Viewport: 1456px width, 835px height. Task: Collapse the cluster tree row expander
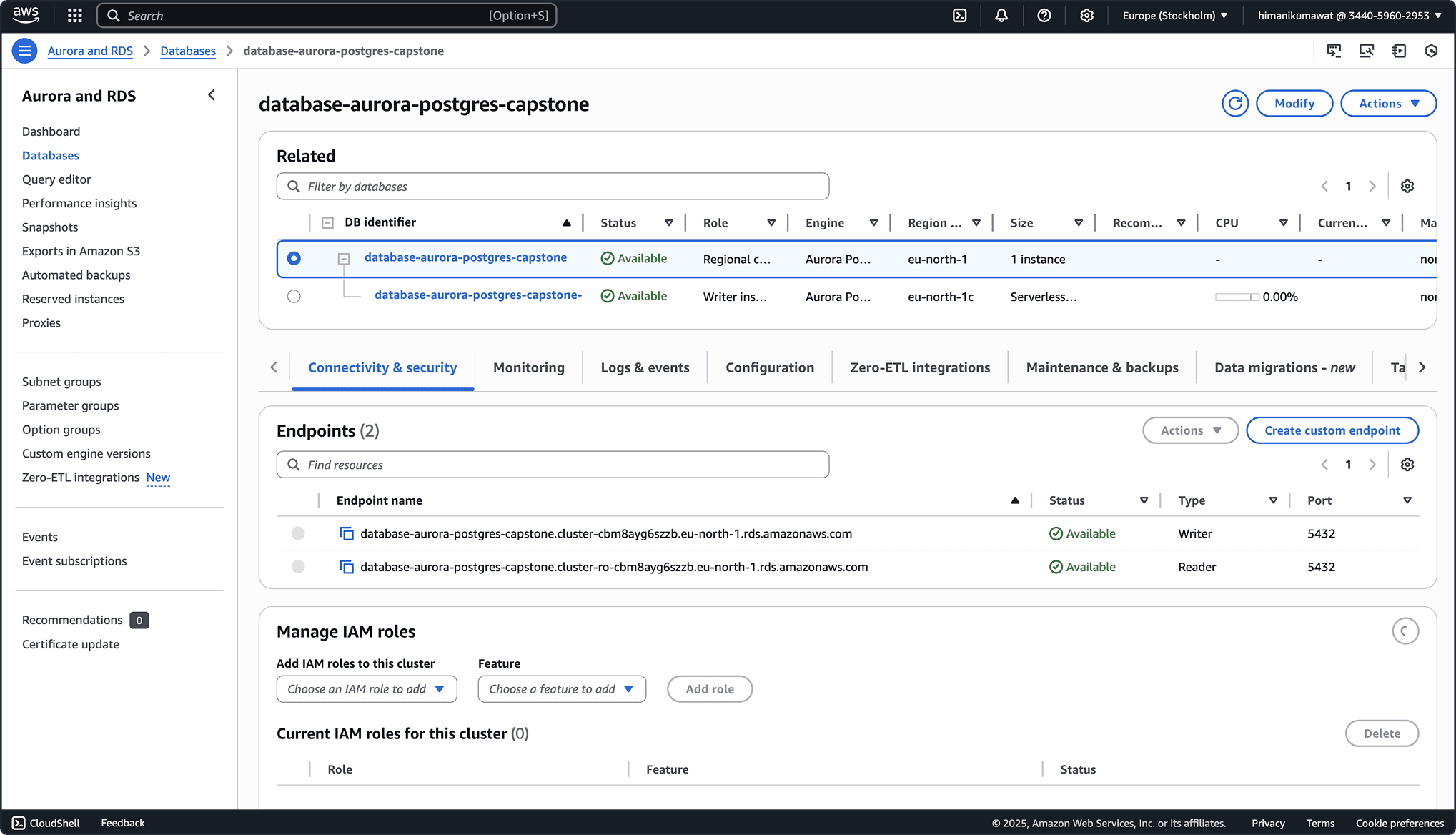(x=344, y=259)
